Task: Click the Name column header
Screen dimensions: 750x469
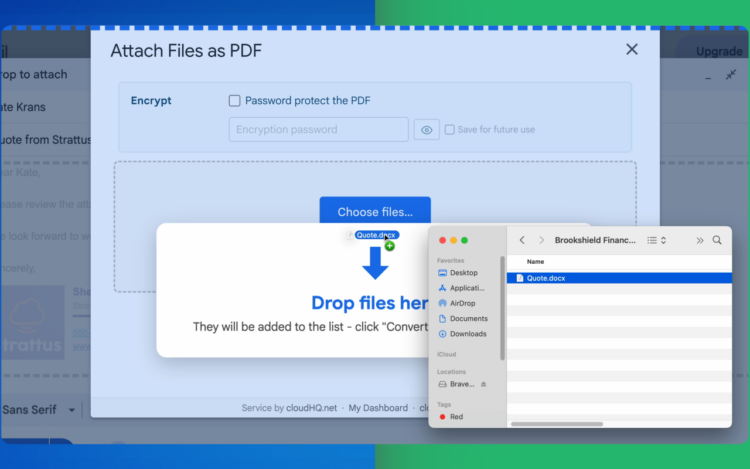Action: click(x=535, y=262)
